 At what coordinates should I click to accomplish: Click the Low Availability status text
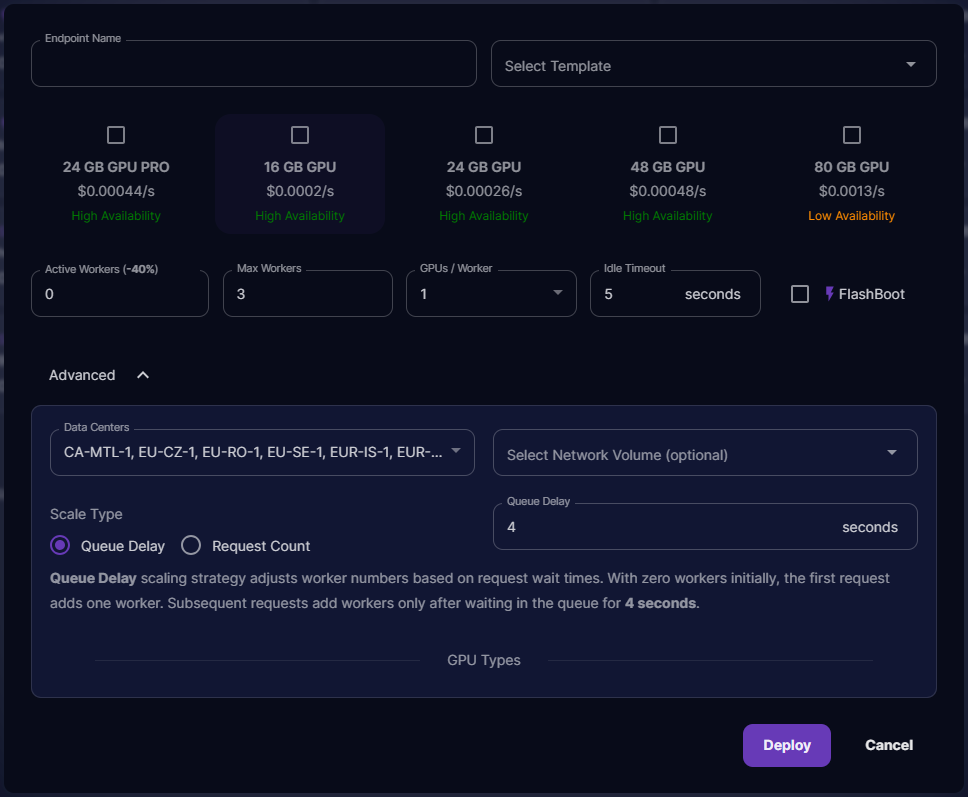[x=852, y=216]
